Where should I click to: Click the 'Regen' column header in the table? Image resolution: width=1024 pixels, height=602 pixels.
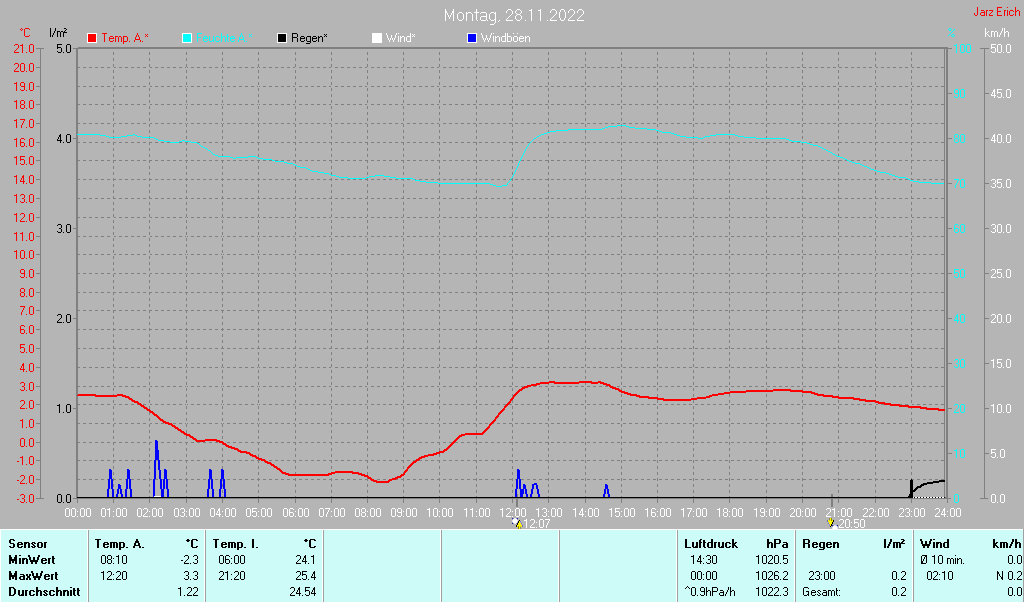coord(820,544)
